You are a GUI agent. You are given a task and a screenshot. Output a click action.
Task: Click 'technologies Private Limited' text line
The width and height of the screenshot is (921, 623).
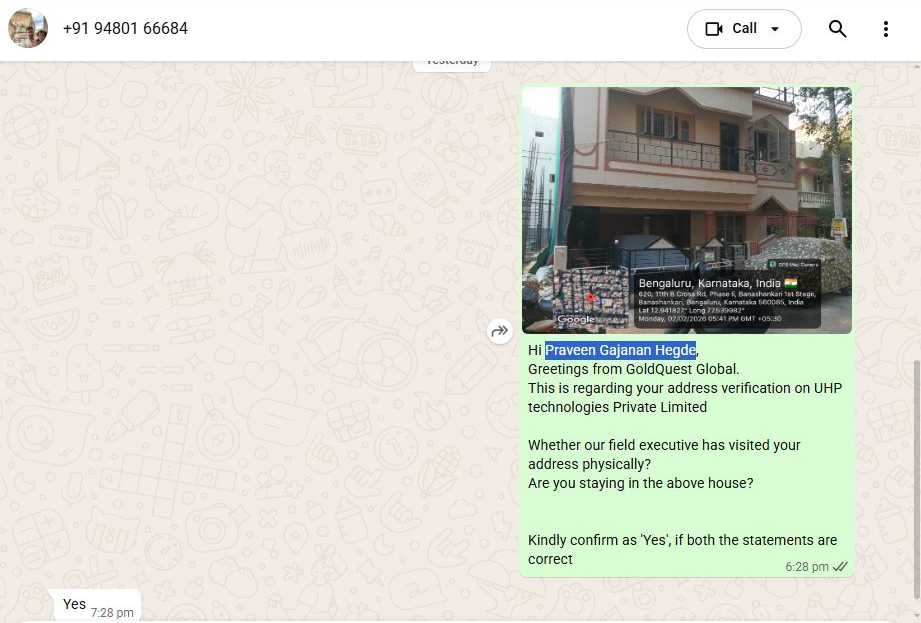tap(617, 407)
